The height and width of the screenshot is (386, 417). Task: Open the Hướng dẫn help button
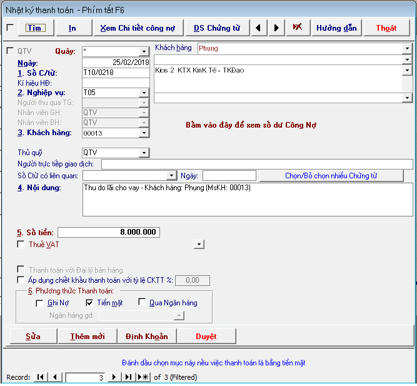[x=336, y=28]
